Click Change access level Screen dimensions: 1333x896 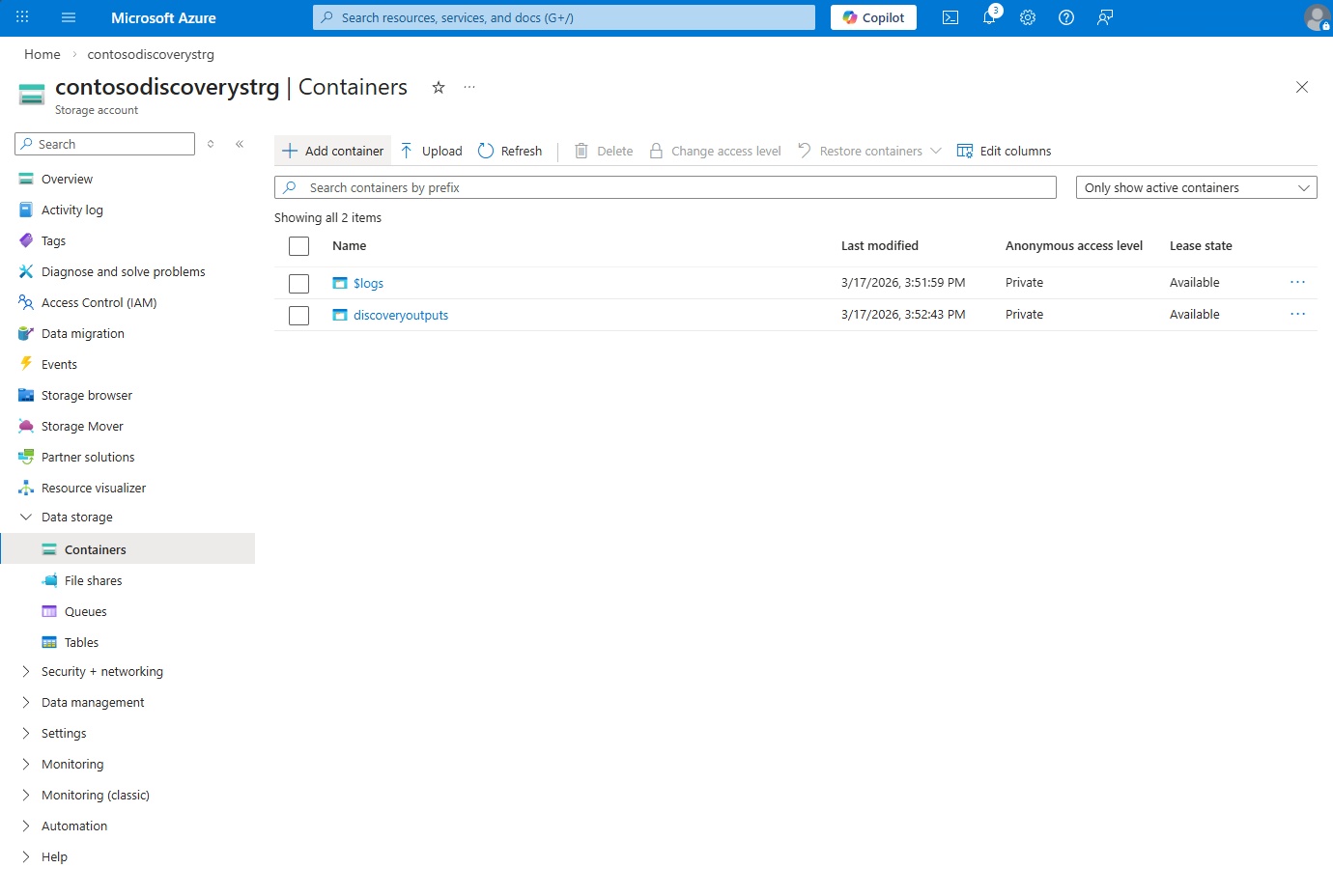coord(715,151)
